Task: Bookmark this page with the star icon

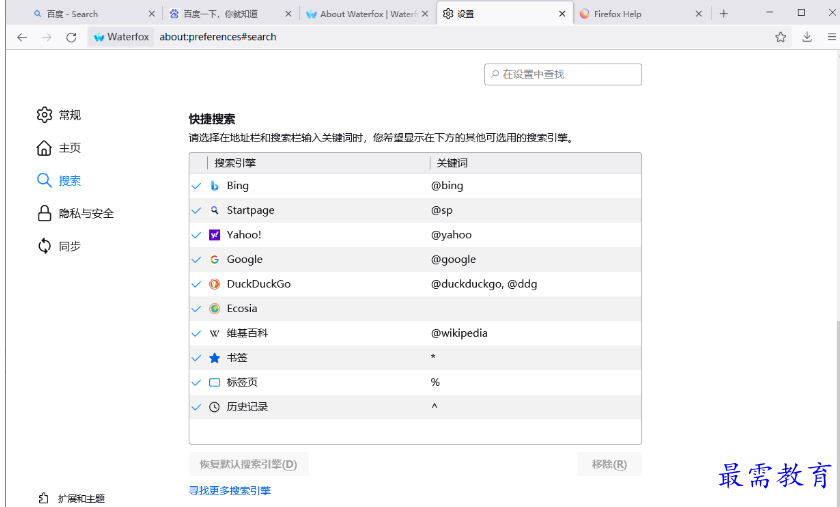Action: click(781, 37)
